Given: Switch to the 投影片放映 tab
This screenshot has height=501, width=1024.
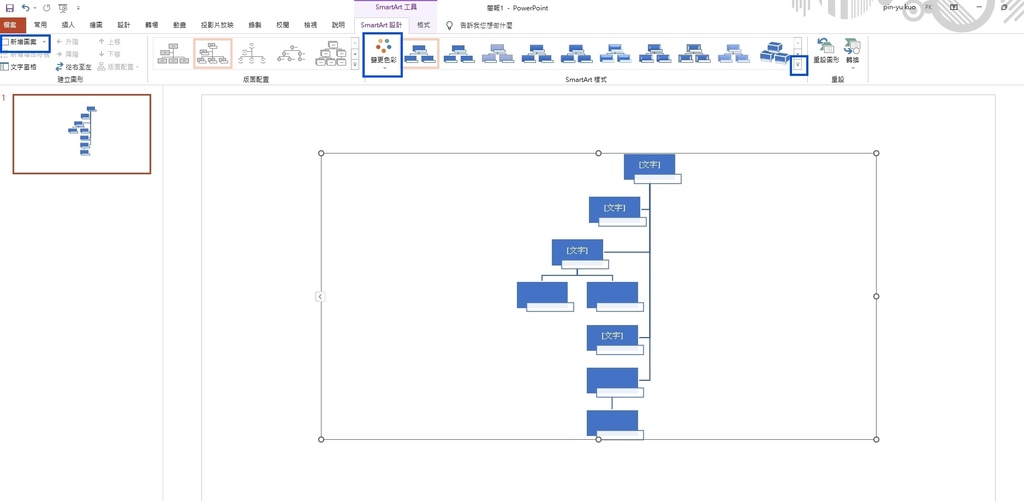Looking at the screenshot, I should coord(217,25).
